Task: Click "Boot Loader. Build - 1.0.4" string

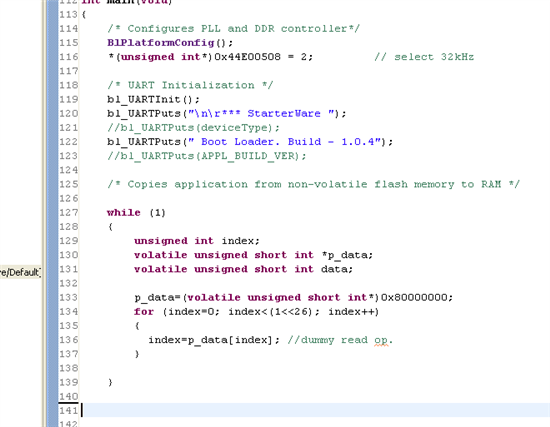Action: [284, 142]
